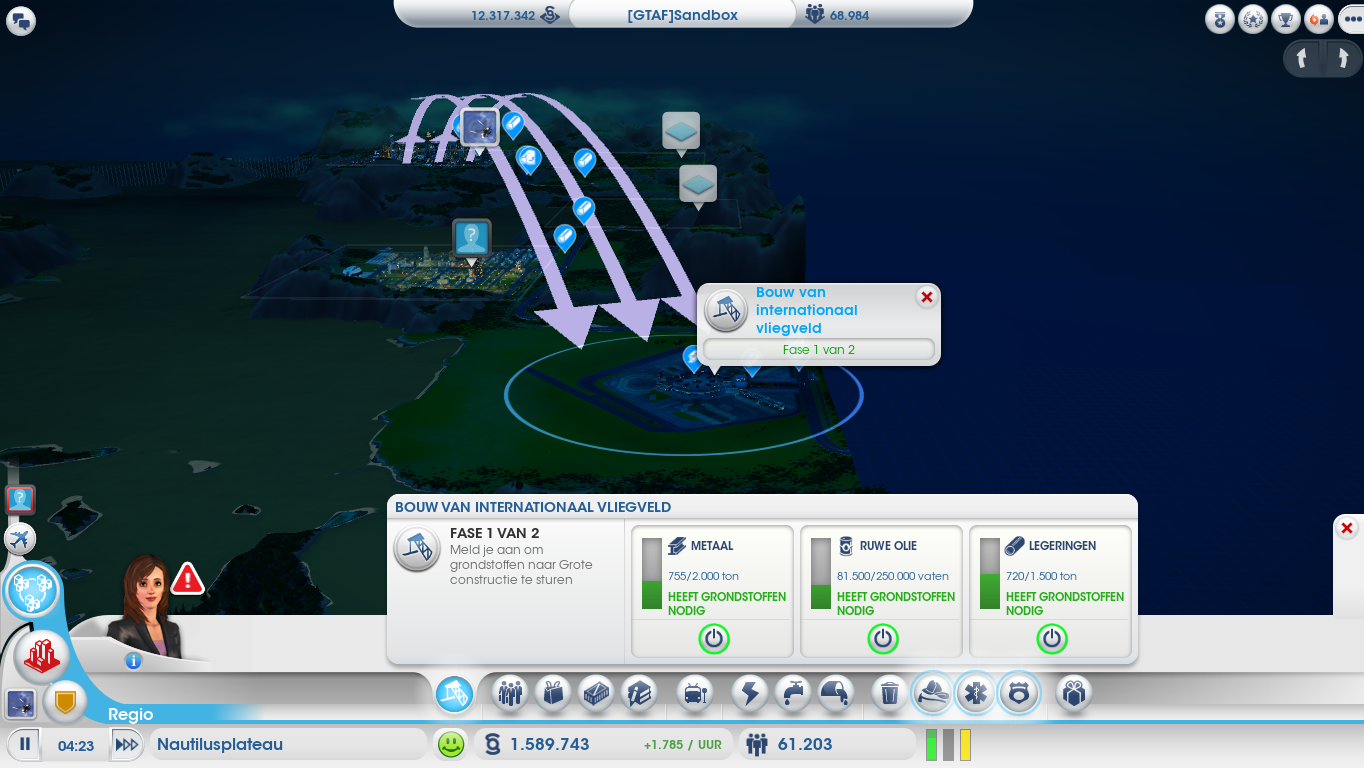Open the airplane great work icon
This screenshot has width=1364, height=768.
(x=20, y=539)
